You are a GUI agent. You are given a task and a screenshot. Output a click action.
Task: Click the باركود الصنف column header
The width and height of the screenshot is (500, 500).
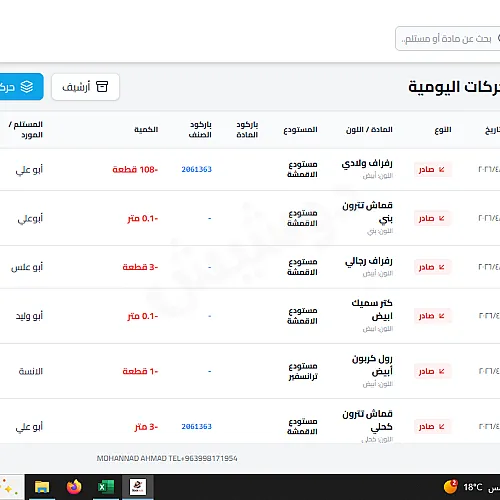pyautogui.click(x=200, y=129)
